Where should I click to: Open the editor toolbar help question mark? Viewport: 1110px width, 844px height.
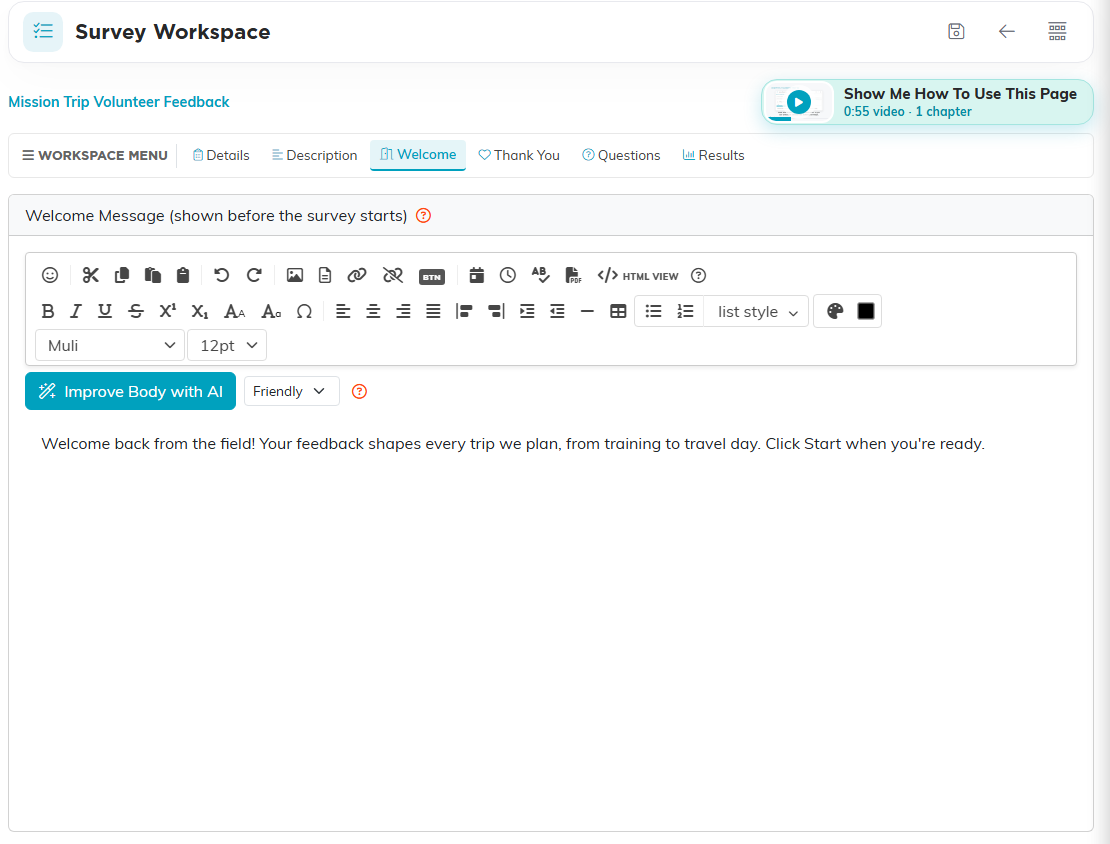[699, 275]
